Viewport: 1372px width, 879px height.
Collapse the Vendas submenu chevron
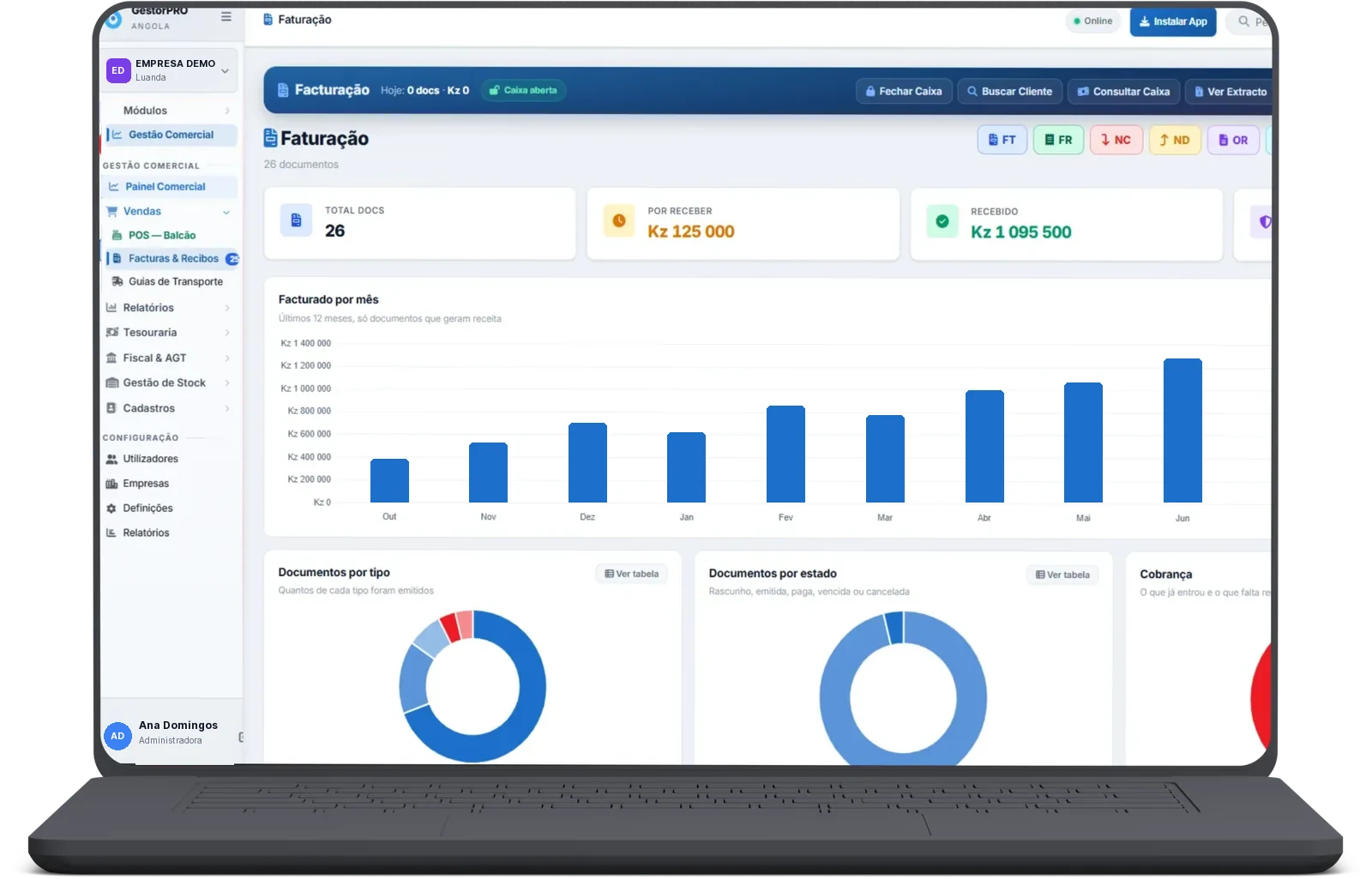226,212
